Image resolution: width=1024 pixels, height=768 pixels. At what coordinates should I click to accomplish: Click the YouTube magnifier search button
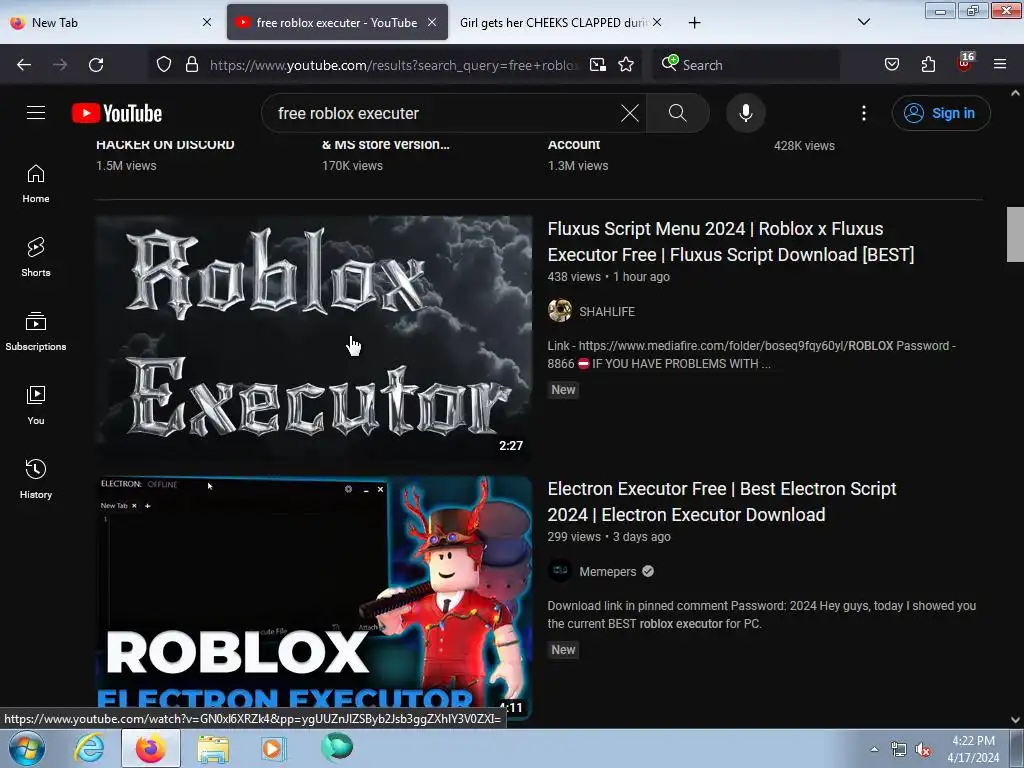click(677, 113)
